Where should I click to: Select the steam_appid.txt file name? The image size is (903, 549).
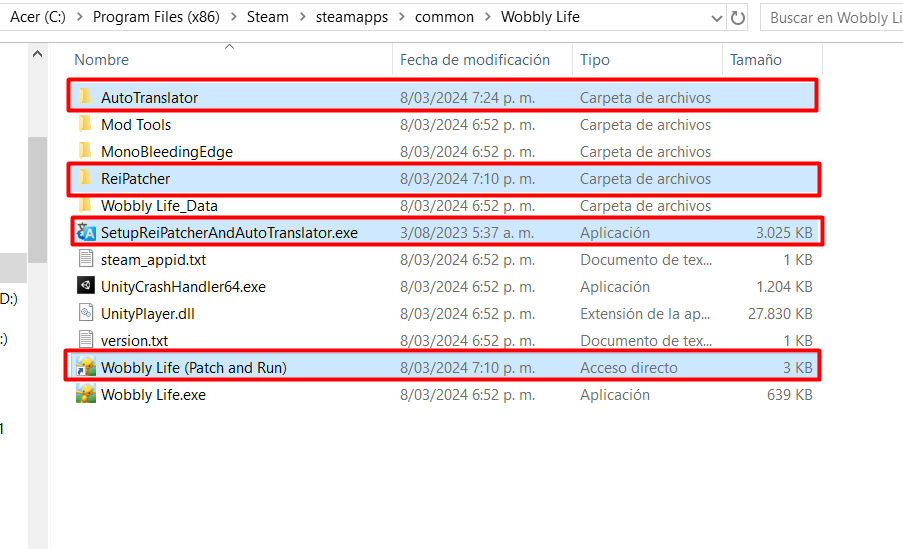click(153, 260)
